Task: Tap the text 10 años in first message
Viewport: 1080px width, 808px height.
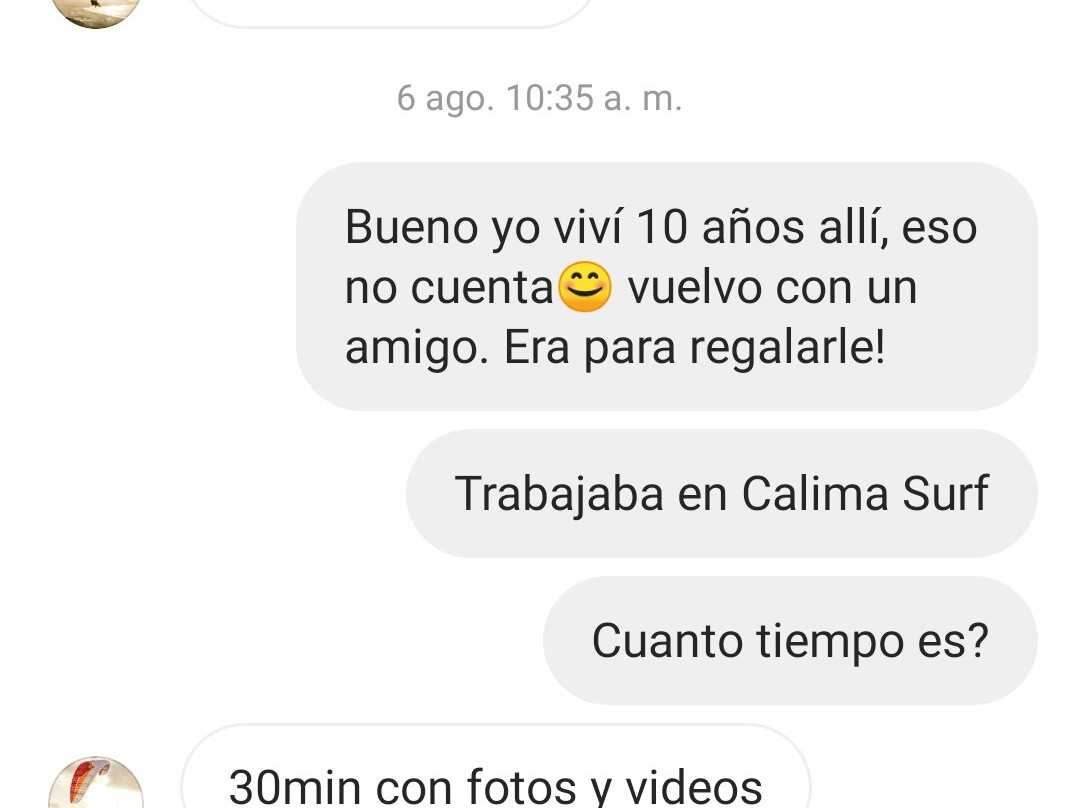Action: (720, 227)
